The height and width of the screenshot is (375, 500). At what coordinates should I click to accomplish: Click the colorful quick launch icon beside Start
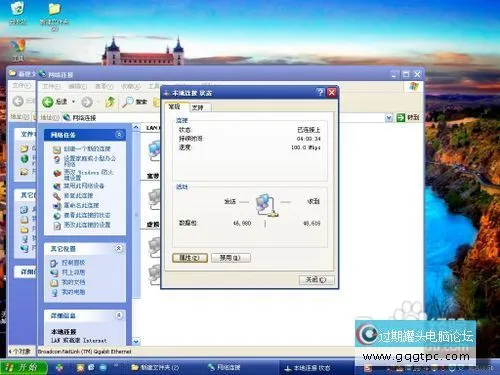59,367
